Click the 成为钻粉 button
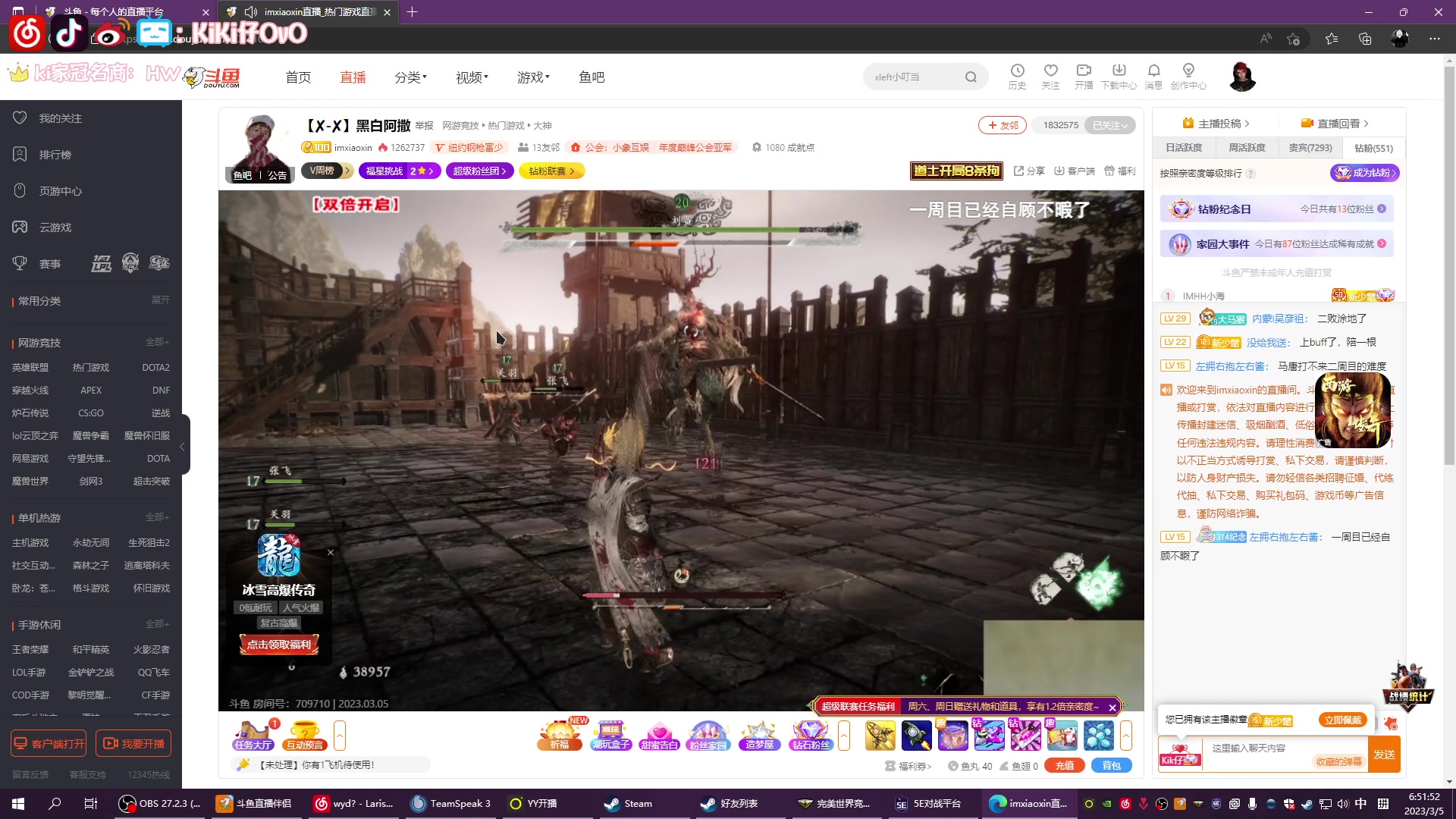The height and width of the screenshot is (819, 1456). pos(1365,173)
